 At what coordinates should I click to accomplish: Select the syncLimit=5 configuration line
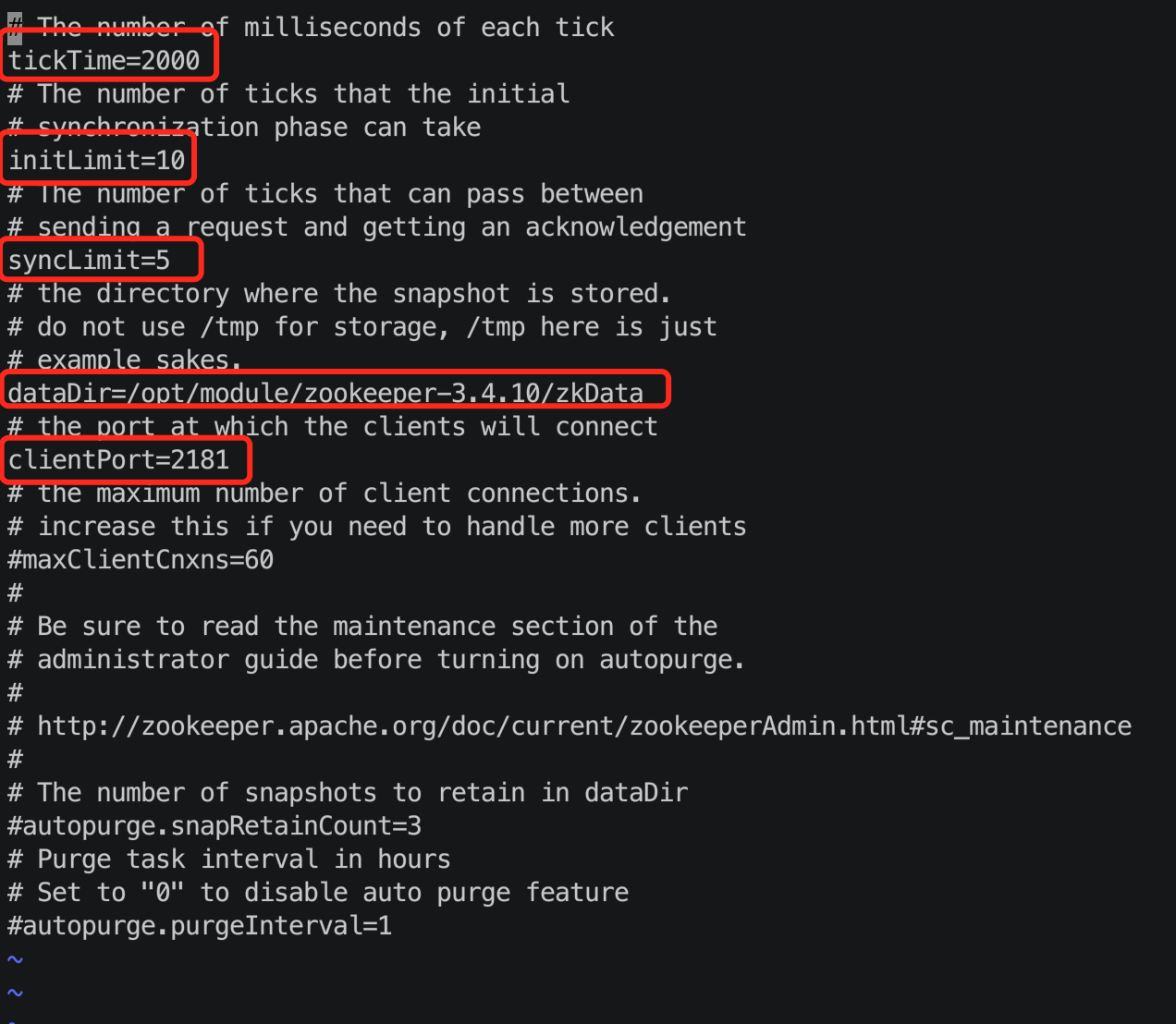90,261
